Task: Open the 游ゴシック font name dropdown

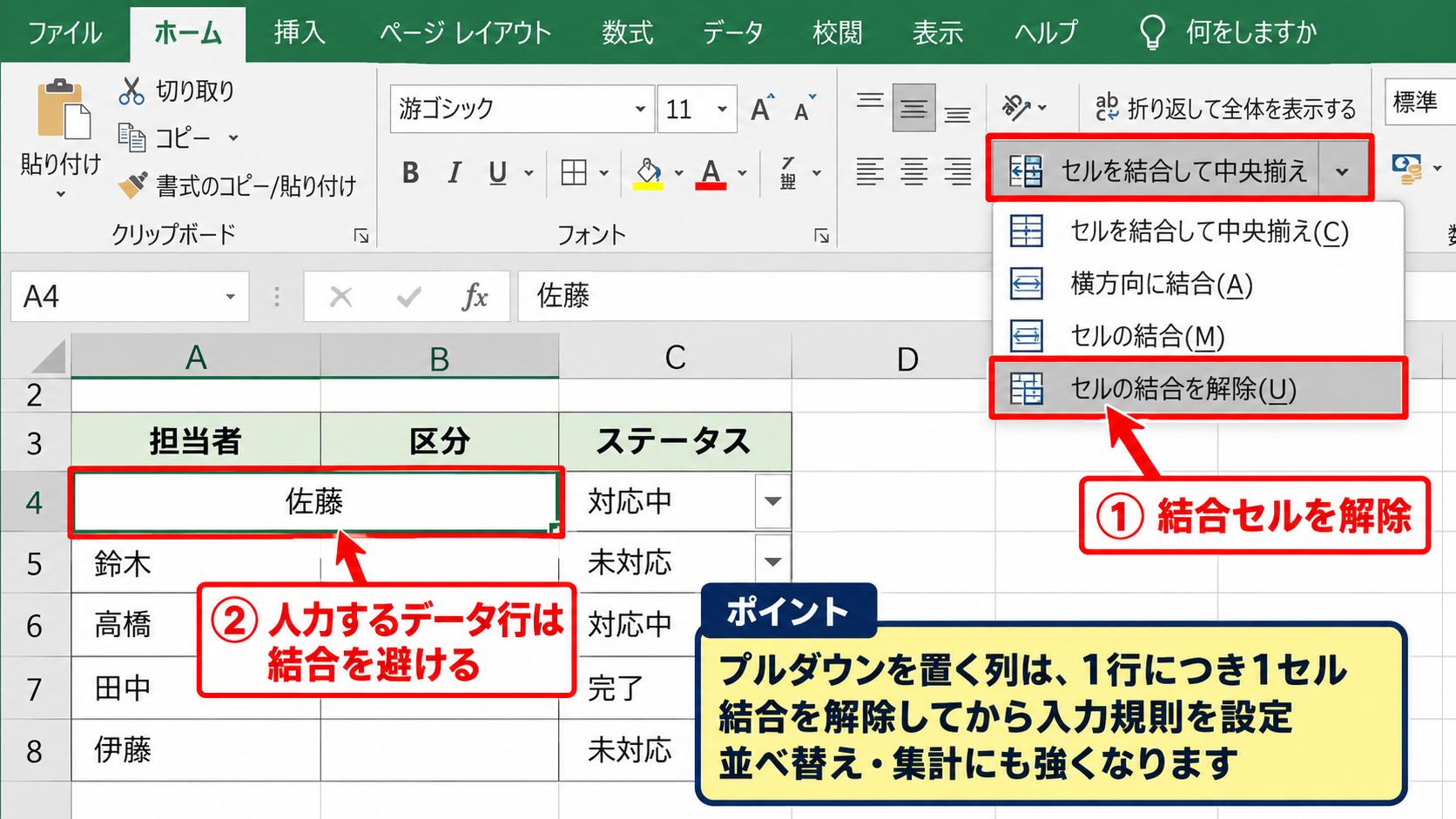Action: click(640, 109)
